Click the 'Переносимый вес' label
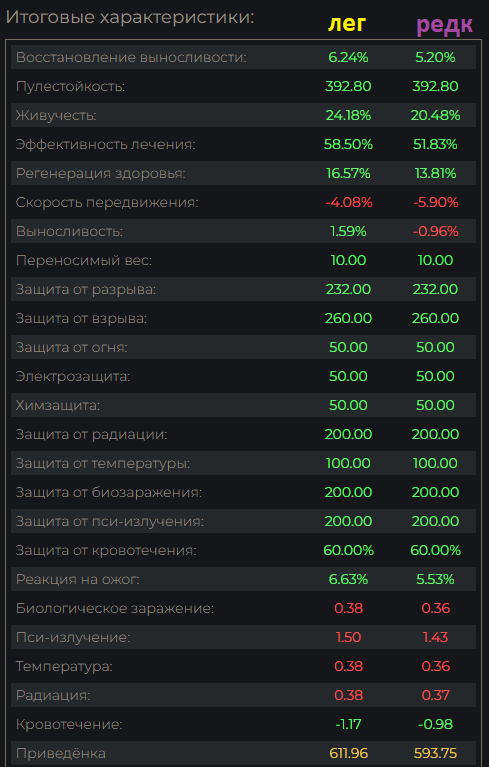The height and width of the screenshot is (767, 489). [84, 260]
